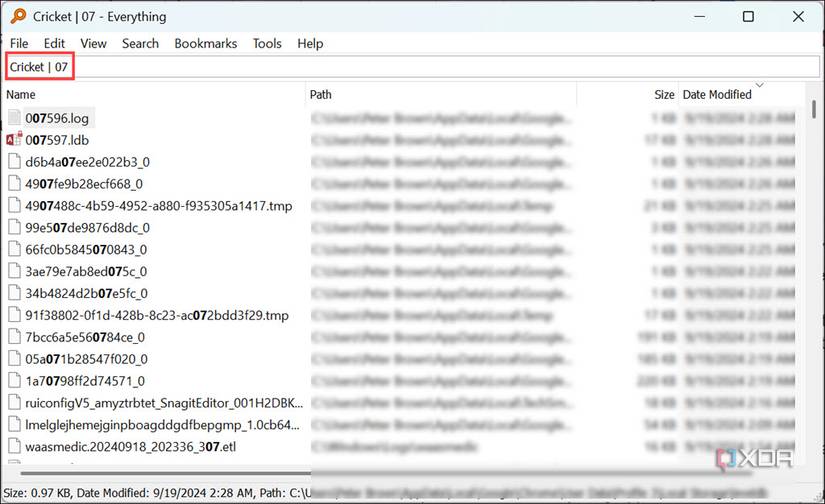Select the file name waasmedic.20240918_202336_307.etl
825x504 pixels.
coord(130,447)
